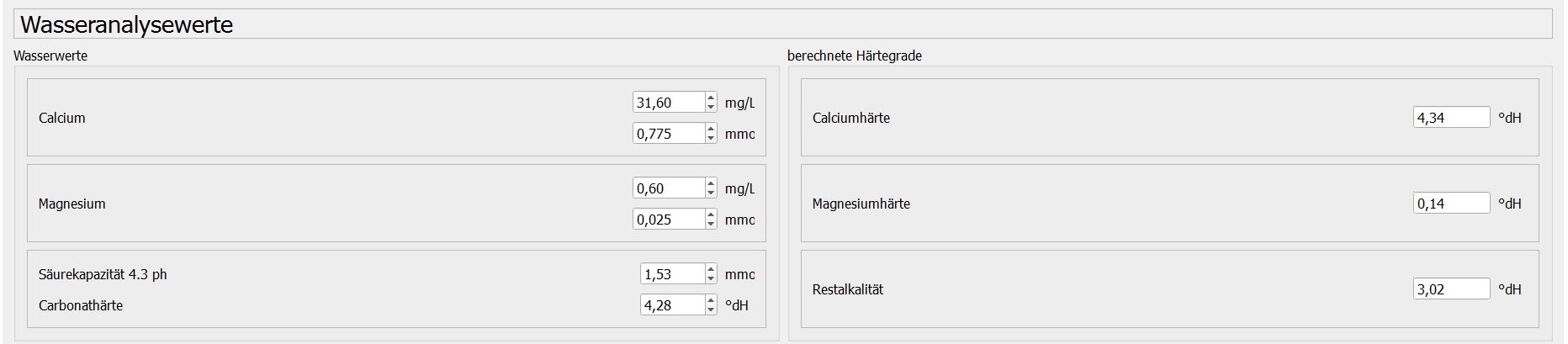Lower Magnesium mmol with the down arrow
The width and height of the screenshot is (1568, 344).
[x=711, y=225]
